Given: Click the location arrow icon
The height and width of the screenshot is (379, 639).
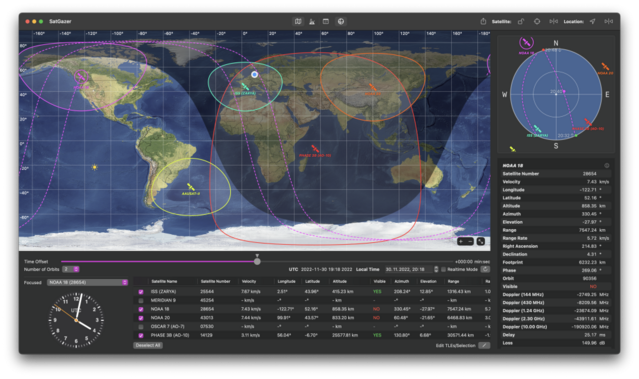Looking at the screenshot, I should [x=593, y=21].
